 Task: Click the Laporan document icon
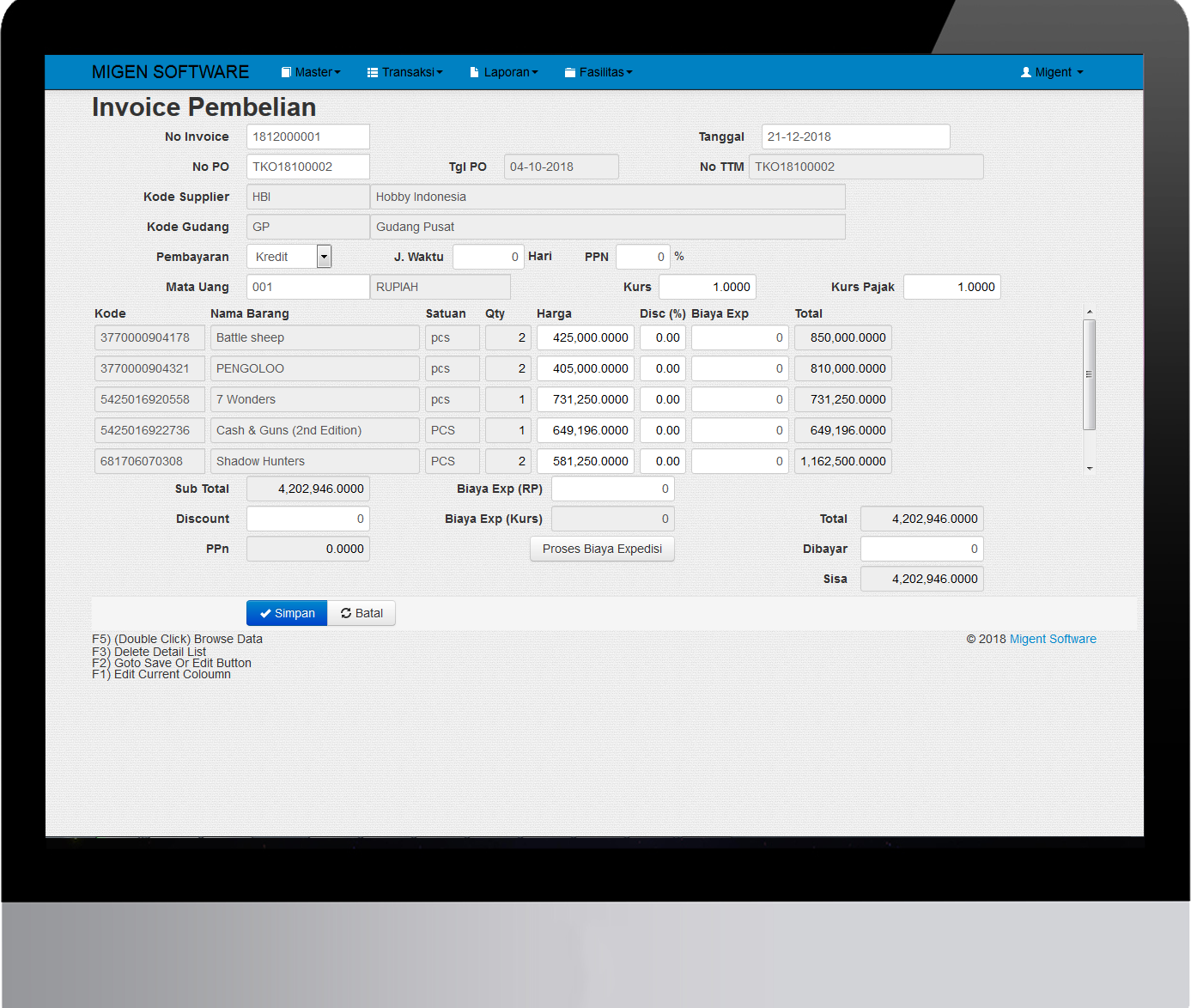pyautogui.click(x=474, y=72)
